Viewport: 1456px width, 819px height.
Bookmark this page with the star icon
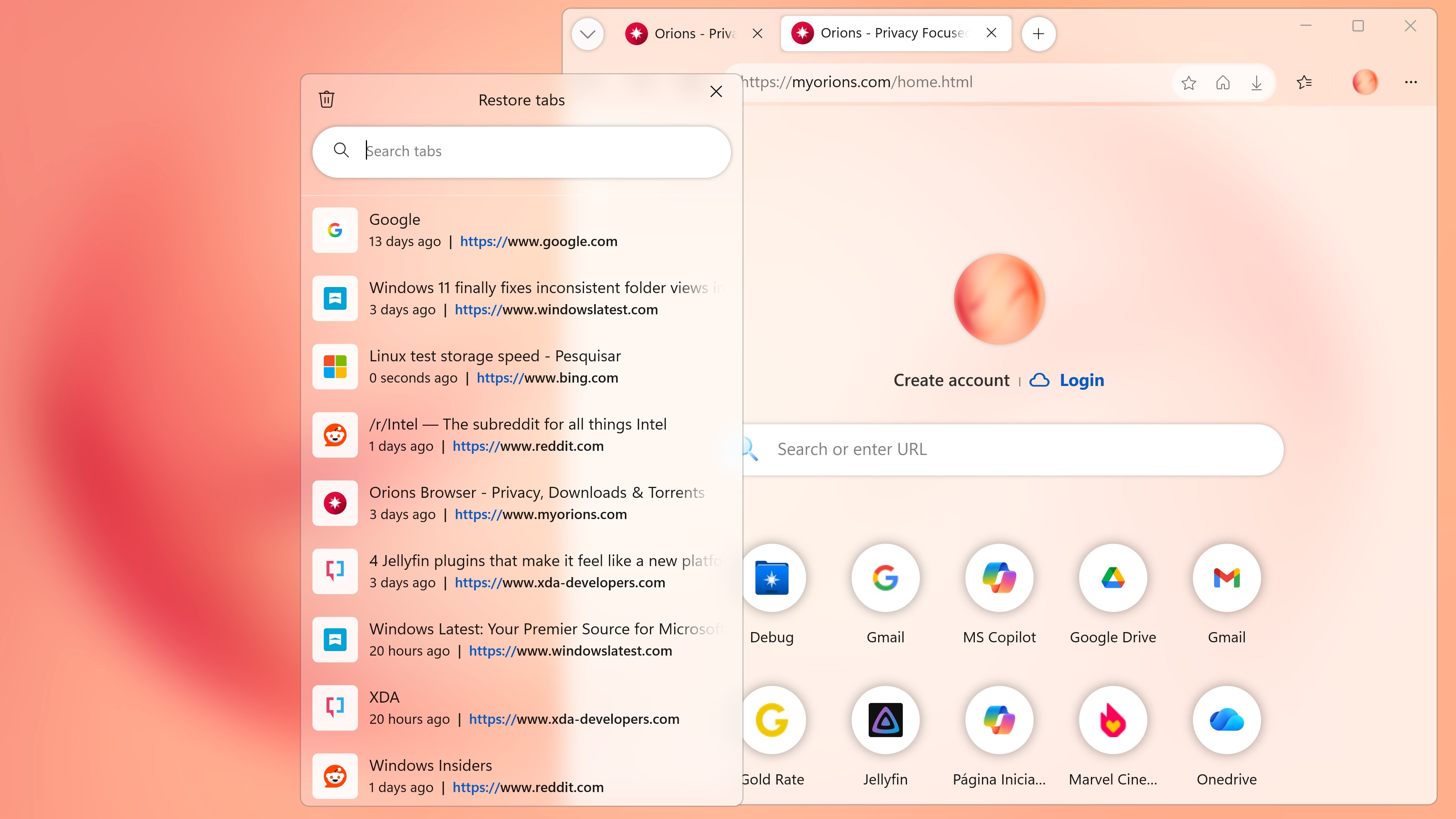(1189, 83)
